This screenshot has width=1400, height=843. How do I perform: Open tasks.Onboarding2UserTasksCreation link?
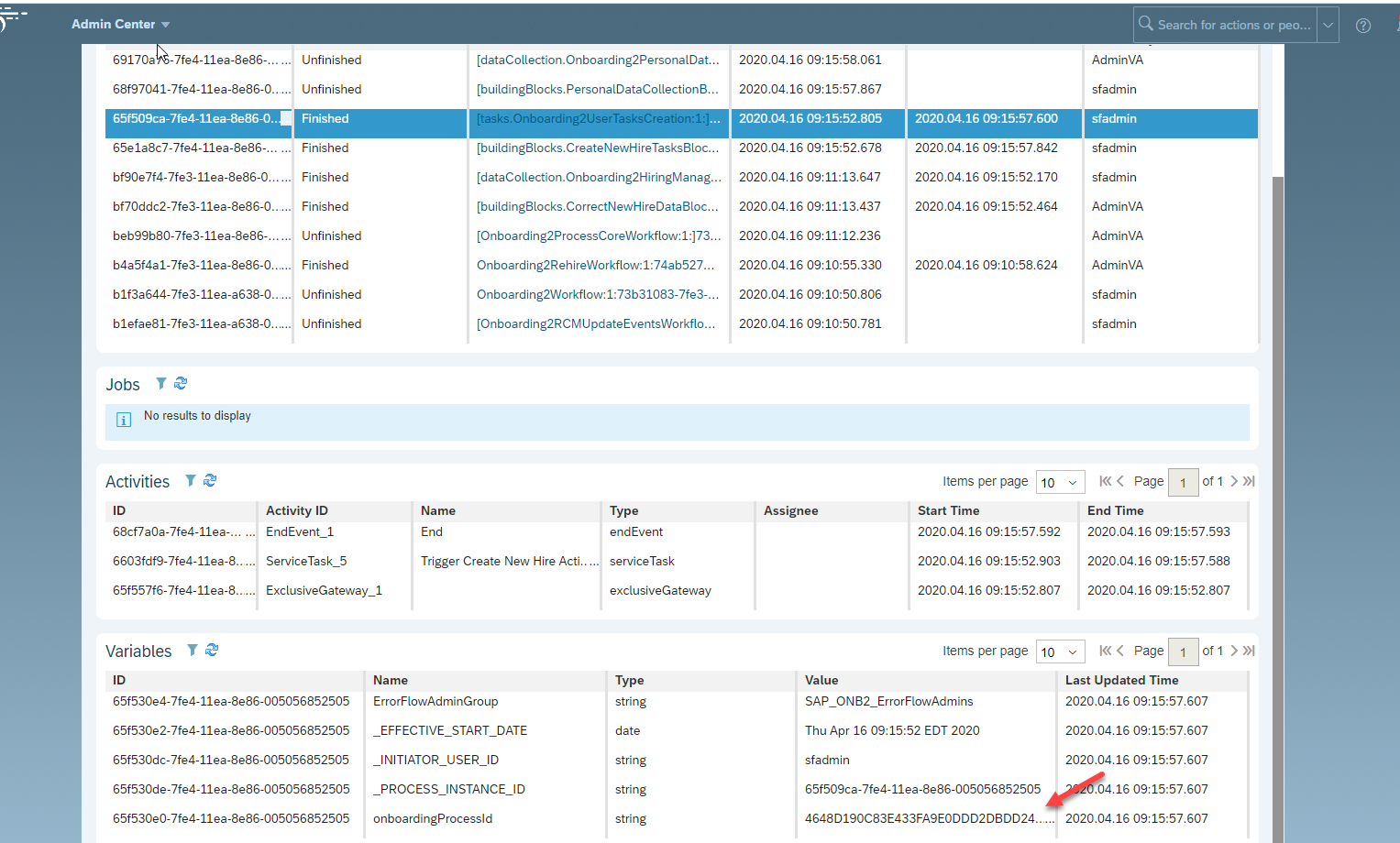599,118
